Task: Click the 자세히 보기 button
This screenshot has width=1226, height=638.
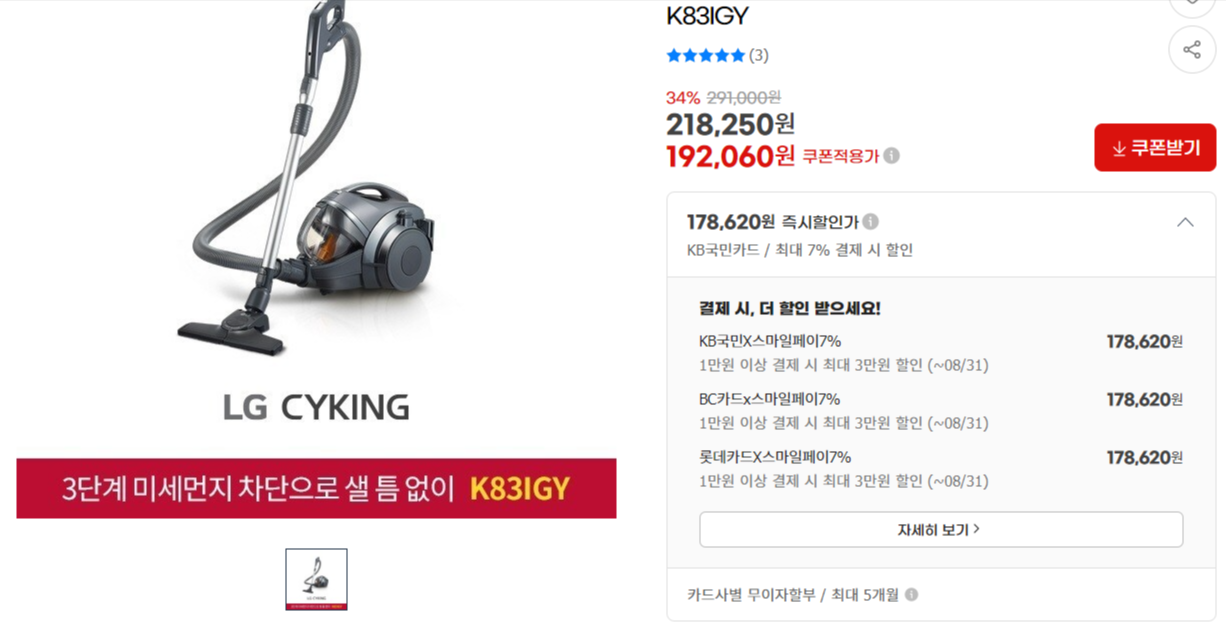Action: (941, 529)
